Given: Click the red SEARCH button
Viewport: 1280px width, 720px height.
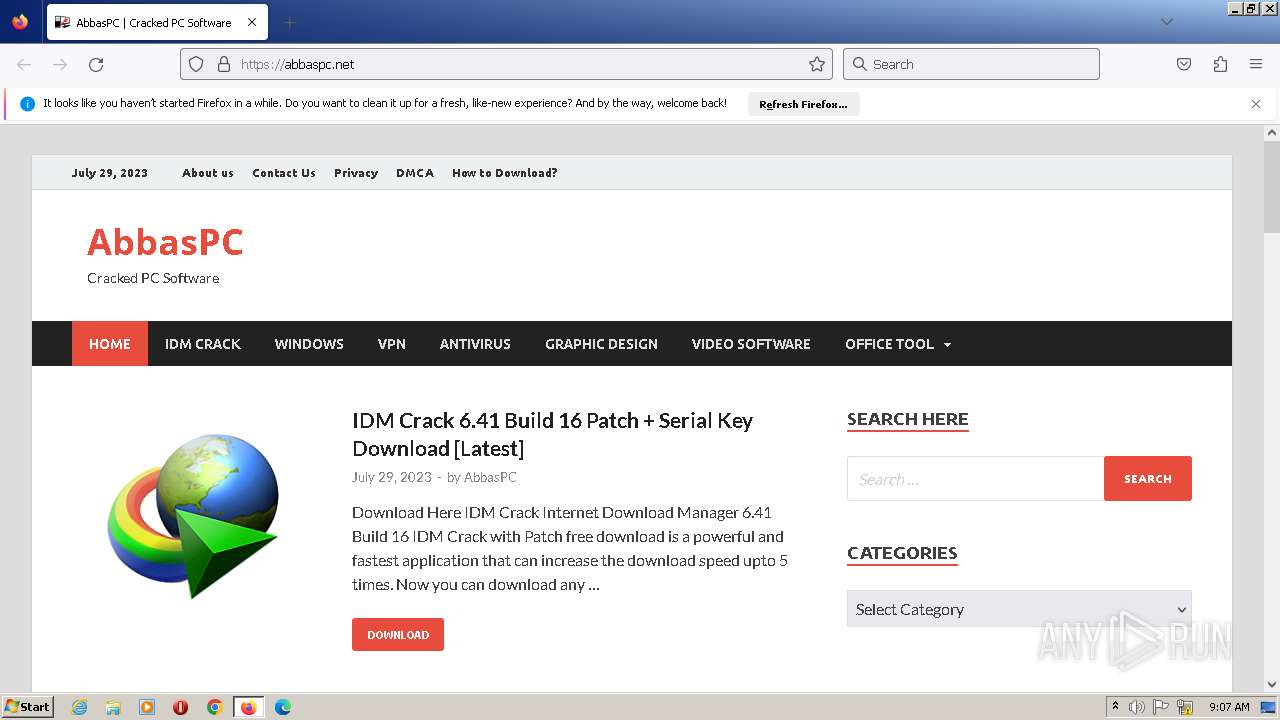Looking at the screenshot, I should [x=1148, y=478].
